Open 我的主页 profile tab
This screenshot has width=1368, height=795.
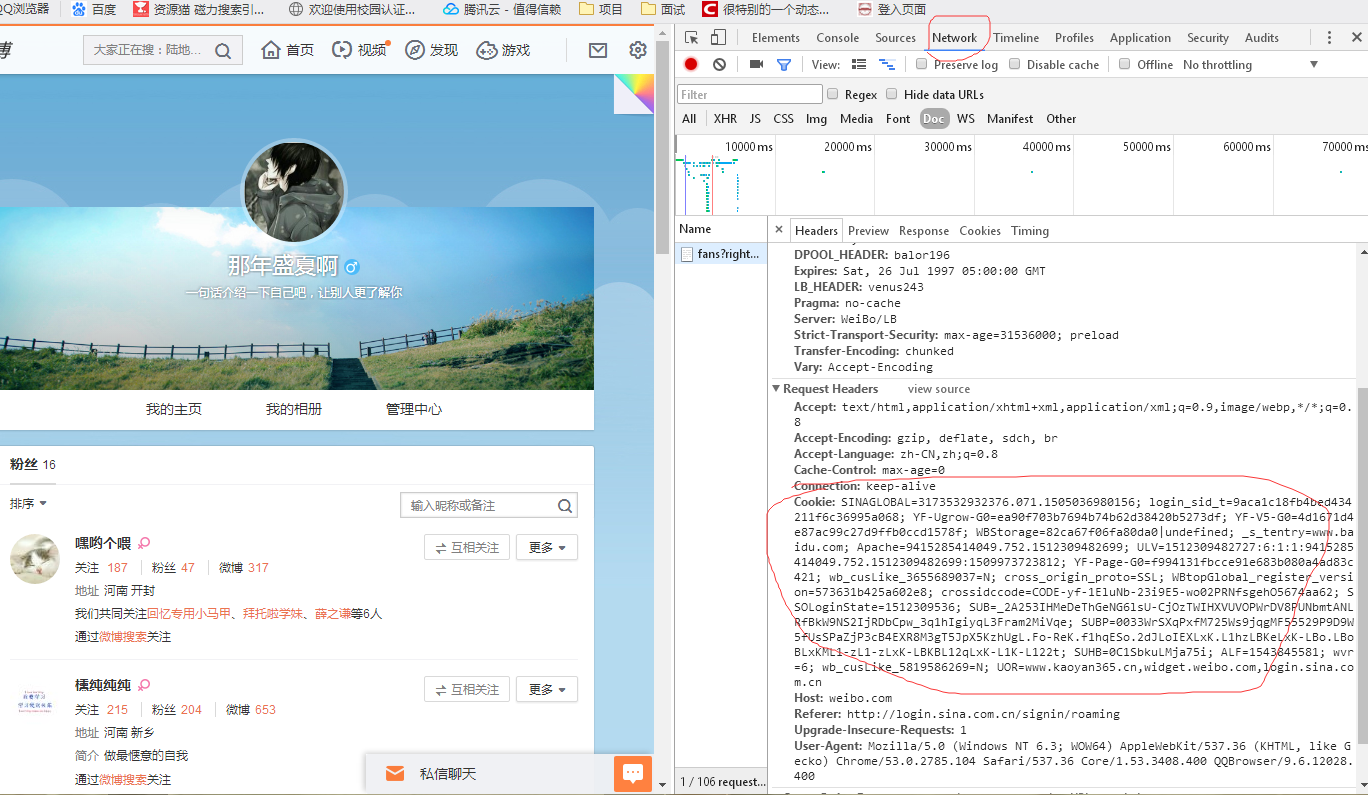(x=174, y=409)
